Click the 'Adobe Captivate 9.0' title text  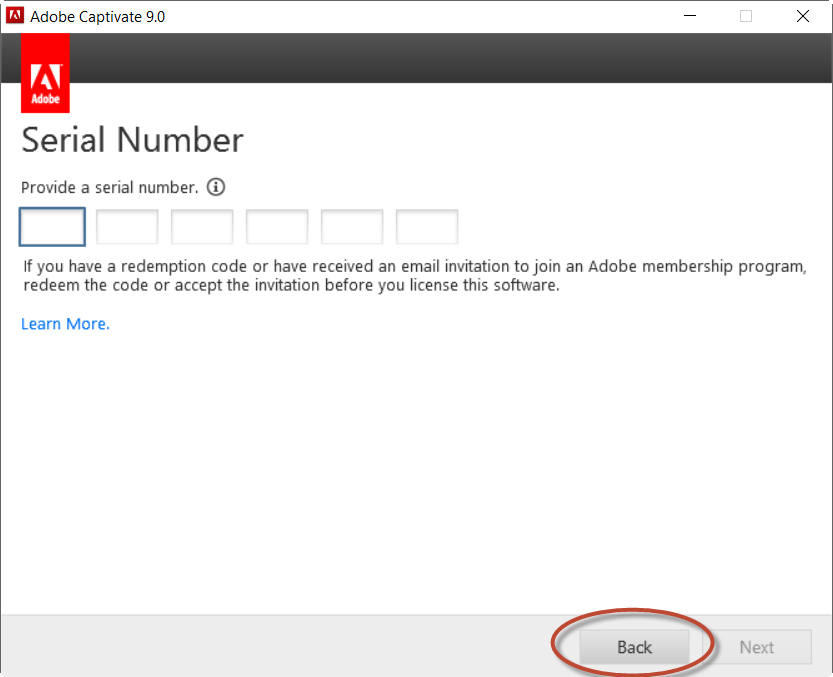tap(98, 17)
